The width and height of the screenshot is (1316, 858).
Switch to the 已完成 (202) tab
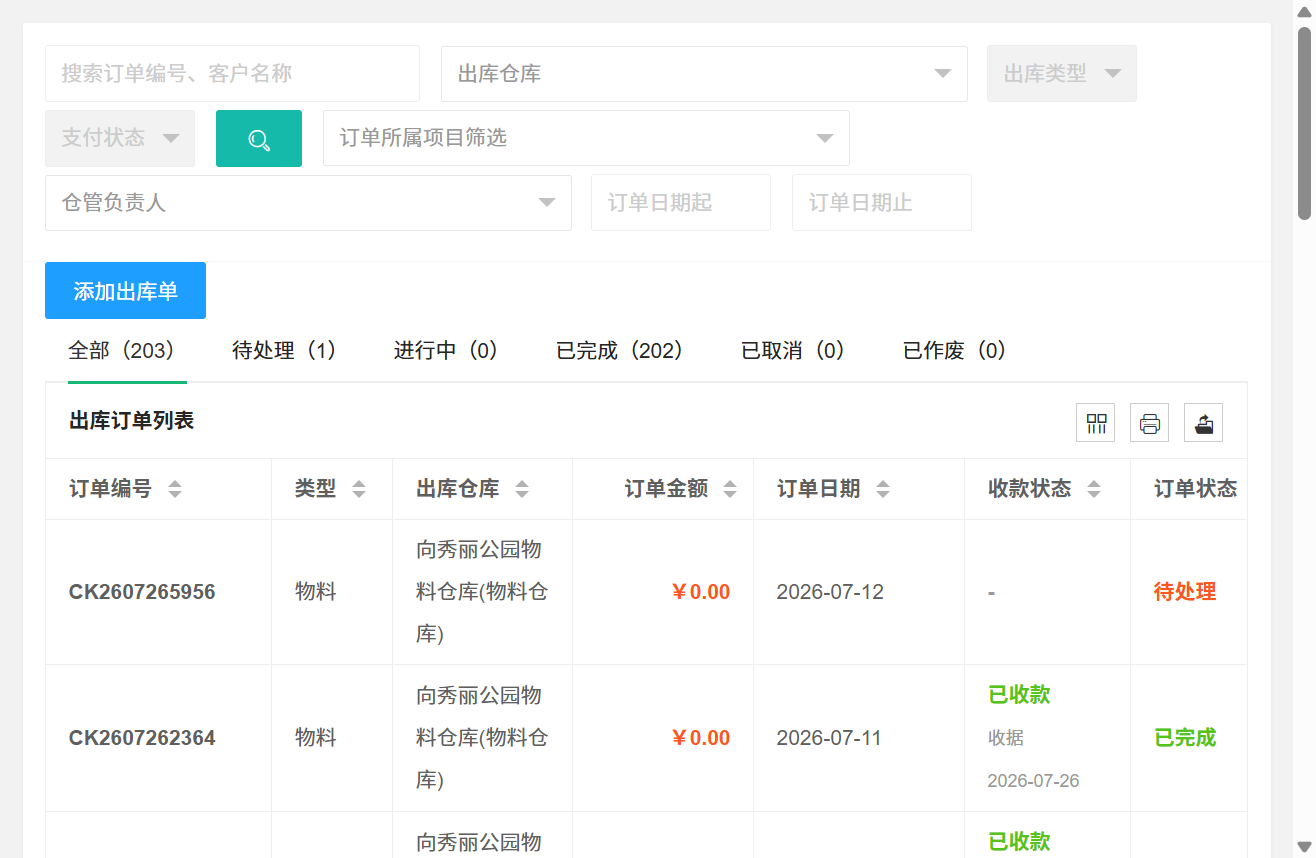[625, 351]
